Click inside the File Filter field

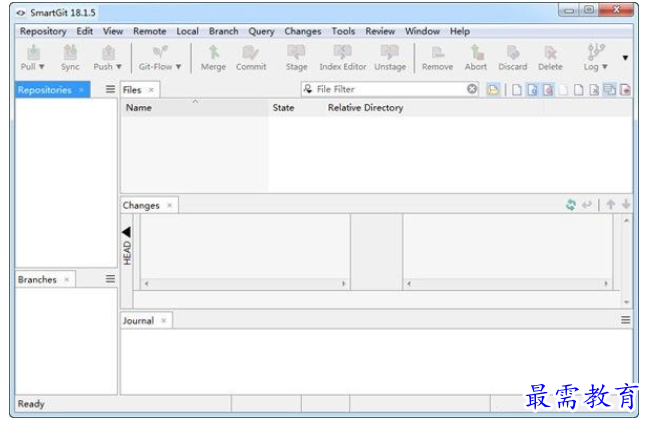click(390, 89)
